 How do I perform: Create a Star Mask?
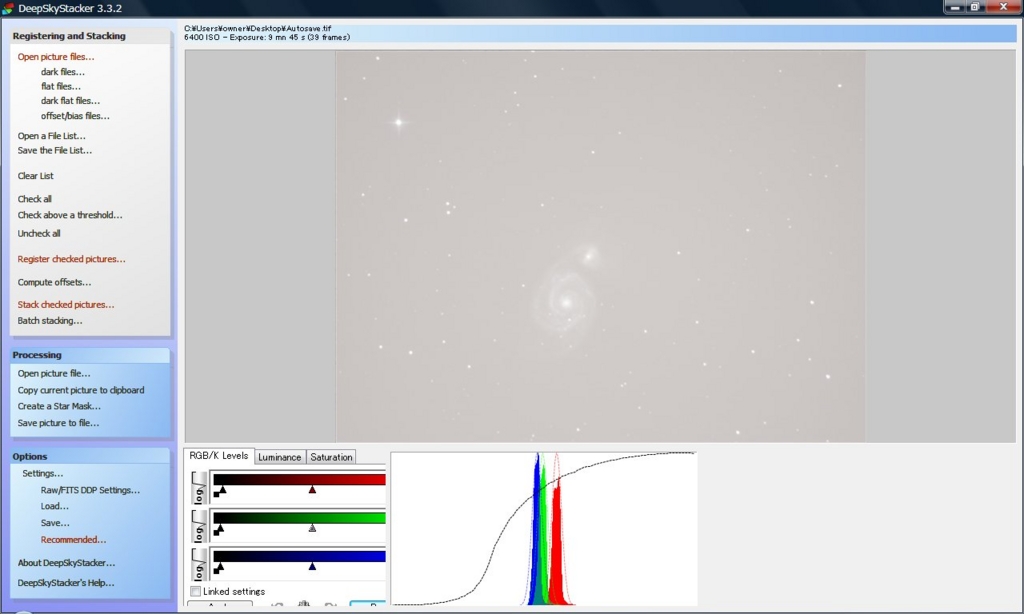click(59, 406)
